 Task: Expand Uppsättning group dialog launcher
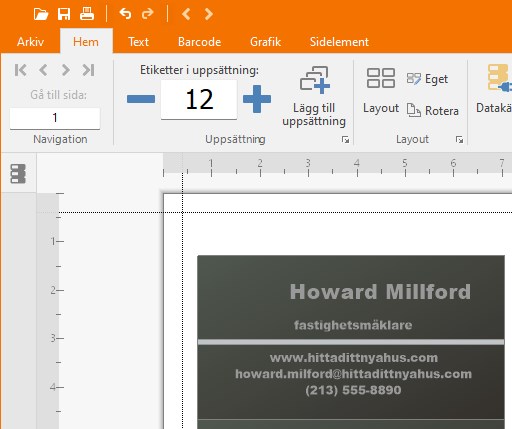[x=345, y=140]
